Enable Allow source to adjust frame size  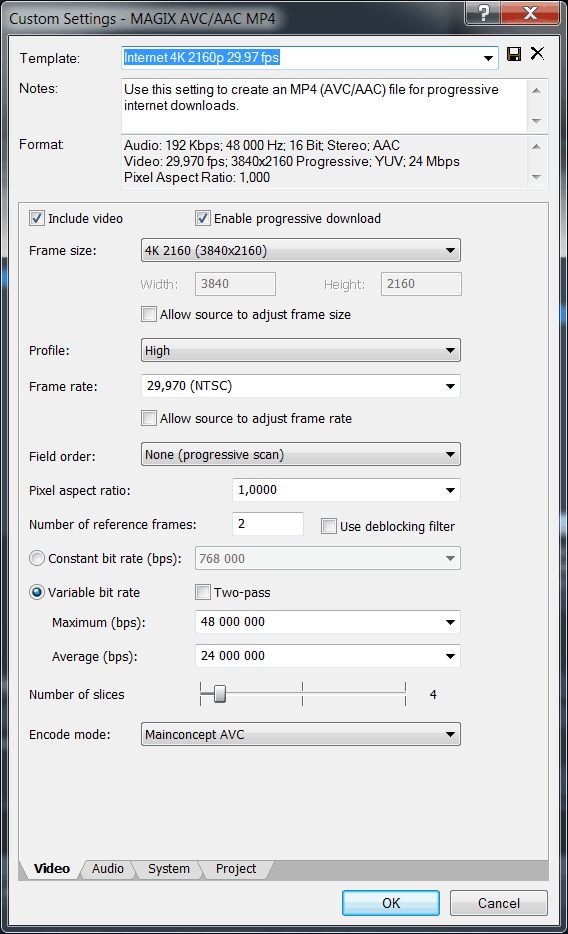click(149, 314)
